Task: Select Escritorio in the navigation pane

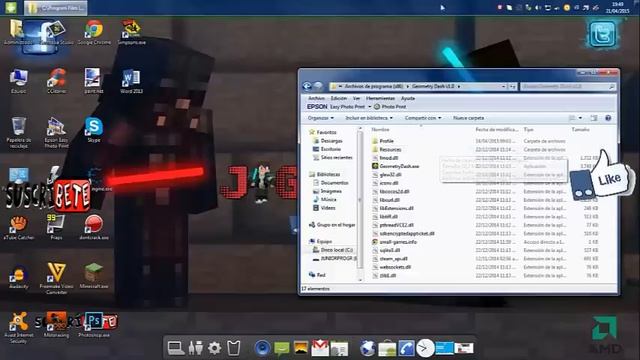Action: click(327, 149)
